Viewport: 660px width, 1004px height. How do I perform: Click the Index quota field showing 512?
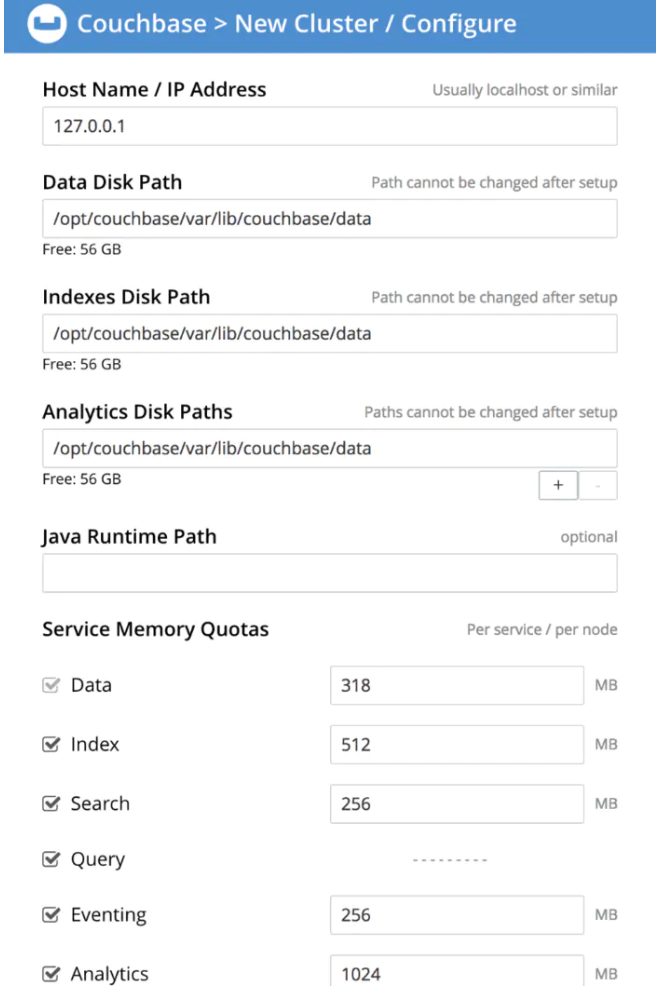[x=456, y=744]
